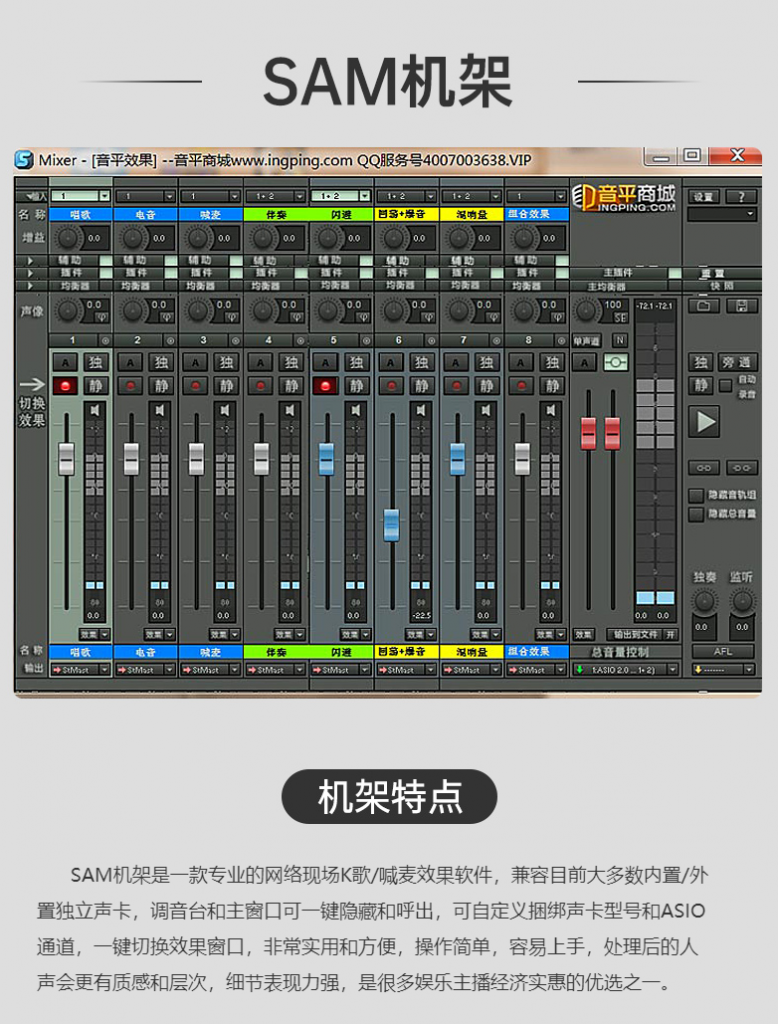Screen dimensions: 778x1024
Task: Open help with the question mark button
Action: click(742, 197)
